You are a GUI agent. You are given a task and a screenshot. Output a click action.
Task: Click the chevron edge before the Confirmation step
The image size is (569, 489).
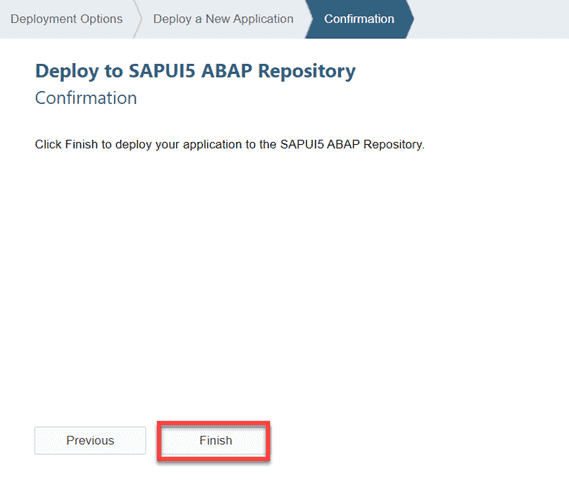(x=309, y=19)
